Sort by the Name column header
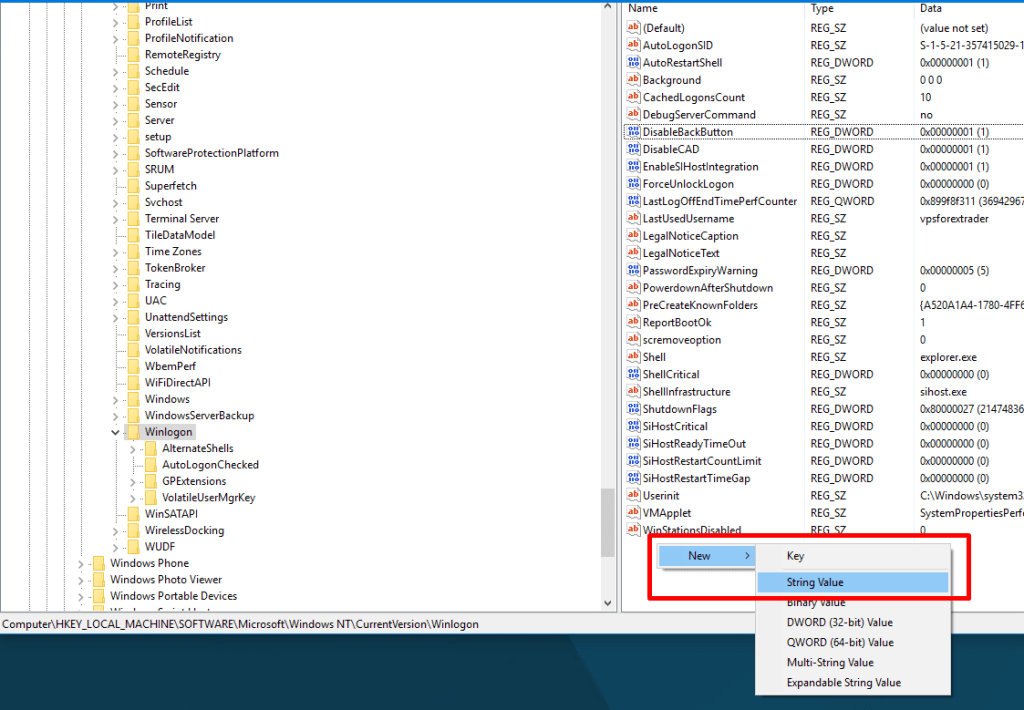1024x710 pixels. [x=714, y=8]
